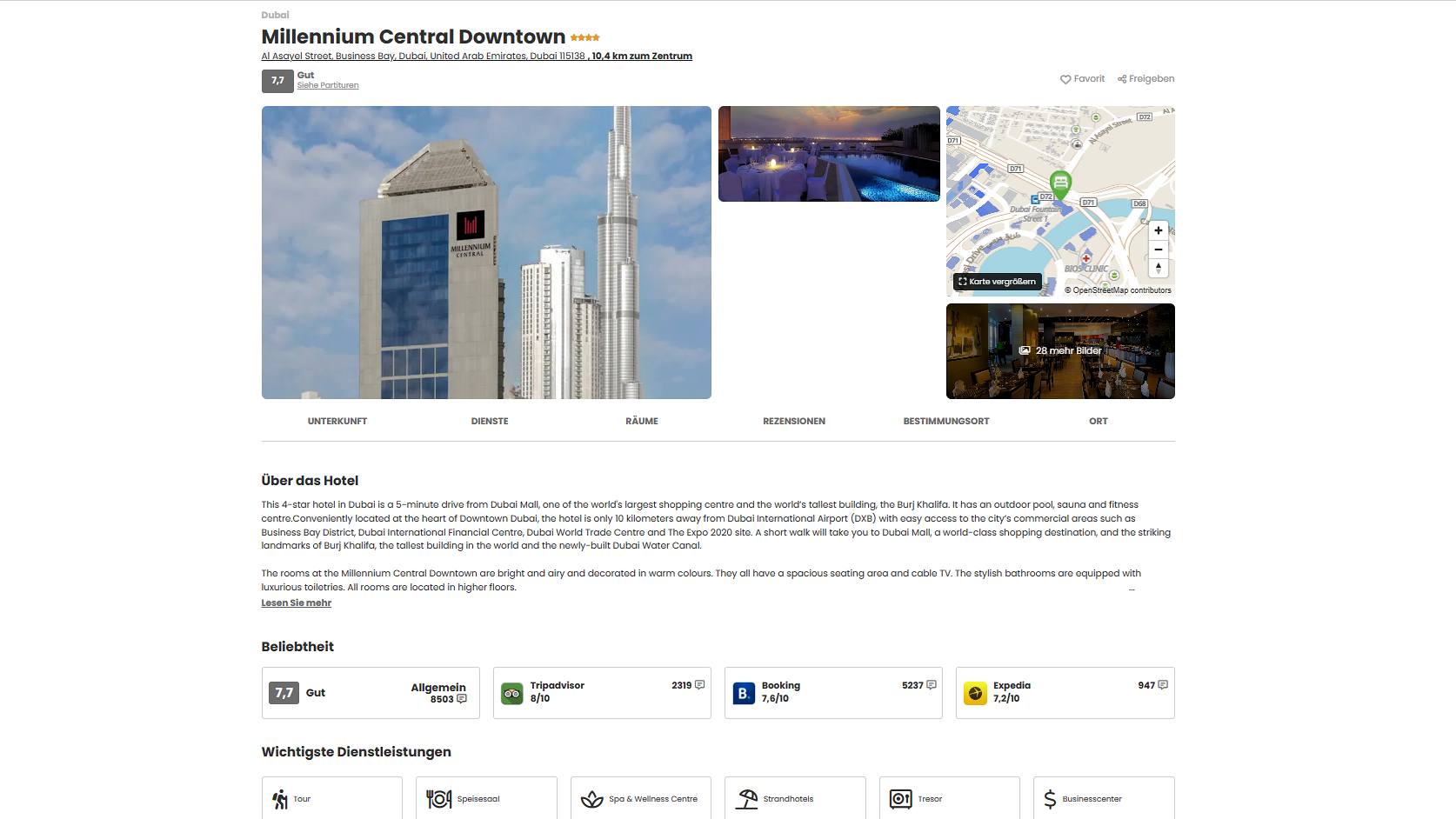
Task: Open the UNTERKUNFT tab
Action: click(337, 421)
